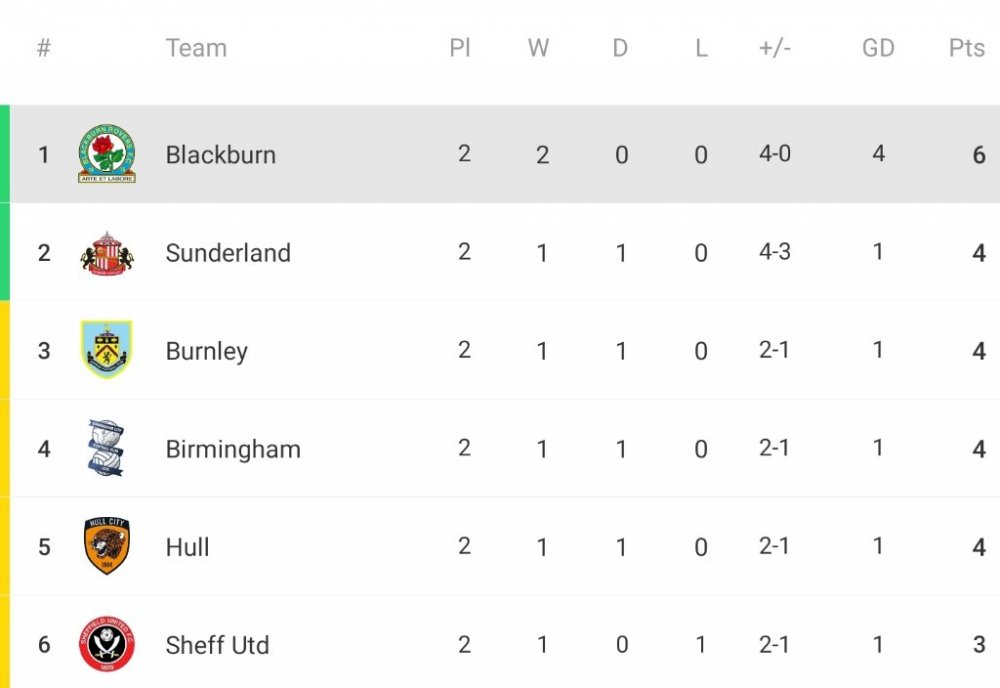Open the Blackburn team link
Viewport: 1000px width, 688px height.
220,155
